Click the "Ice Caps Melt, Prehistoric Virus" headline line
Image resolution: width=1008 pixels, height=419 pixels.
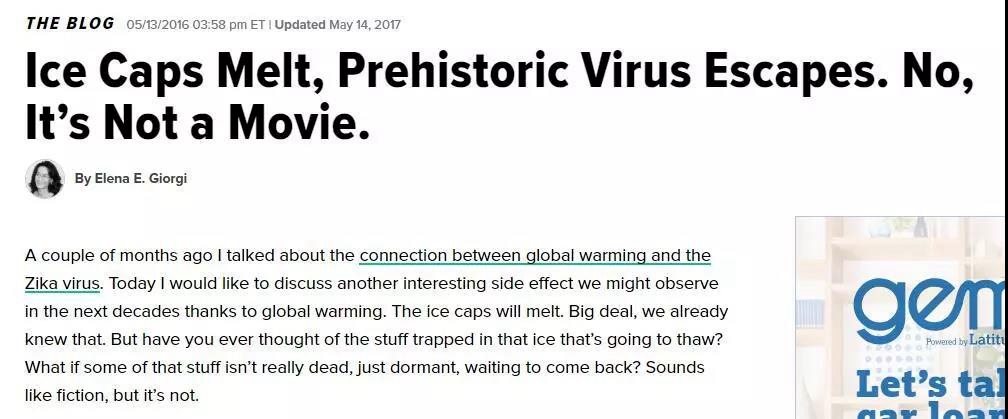pos(500,71)
